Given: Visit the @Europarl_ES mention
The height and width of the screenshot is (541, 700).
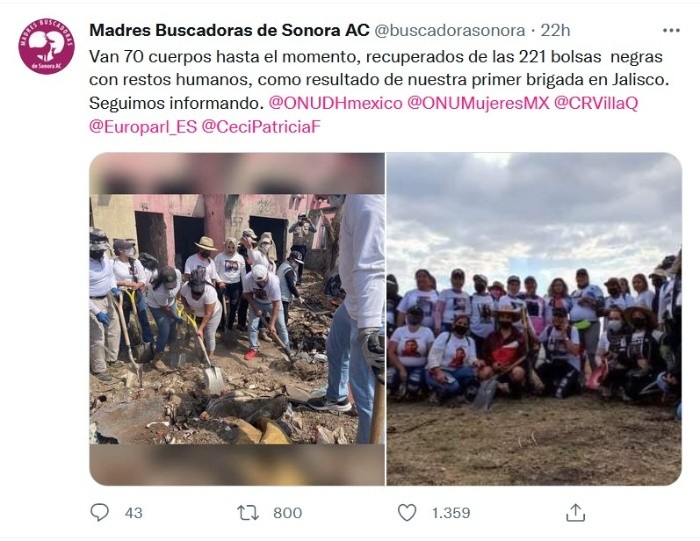Looking at the screenshot, I should [x=143, y=127].
